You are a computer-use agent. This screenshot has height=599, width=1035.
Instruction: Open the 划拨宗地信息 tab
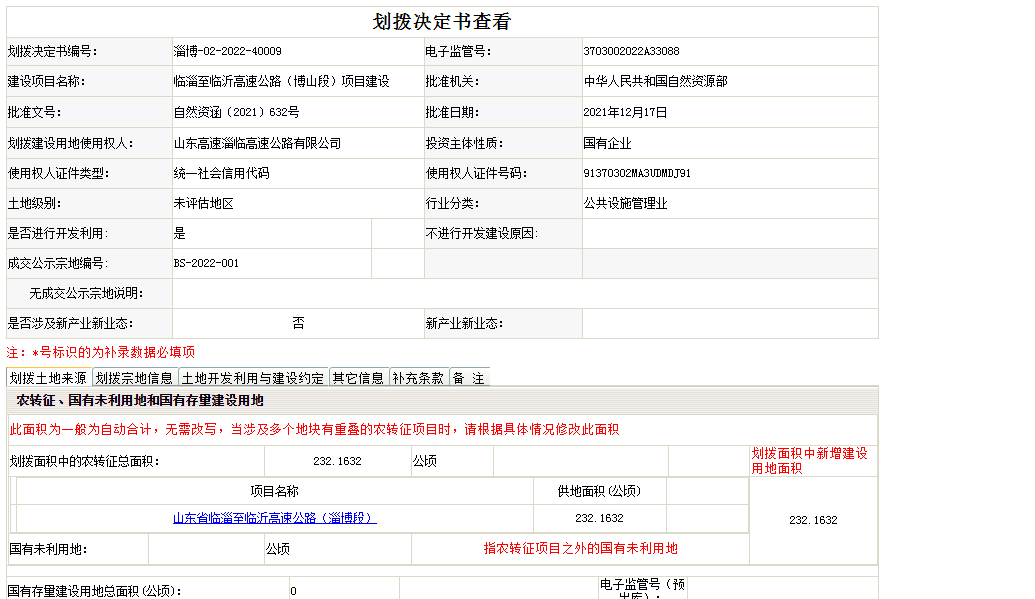pos(134,378)
